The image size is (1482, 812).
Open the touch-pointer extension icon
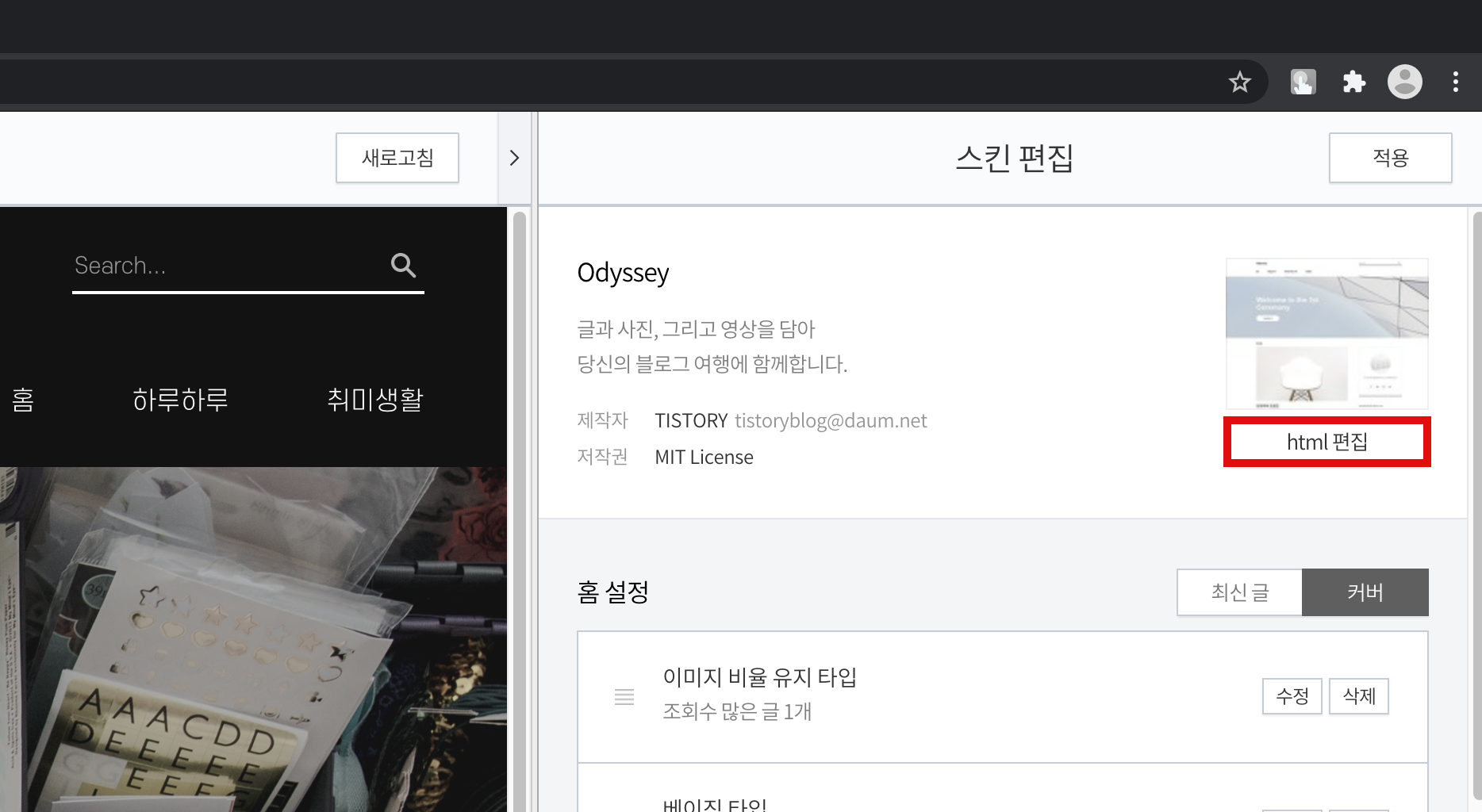click(1303, 82)
